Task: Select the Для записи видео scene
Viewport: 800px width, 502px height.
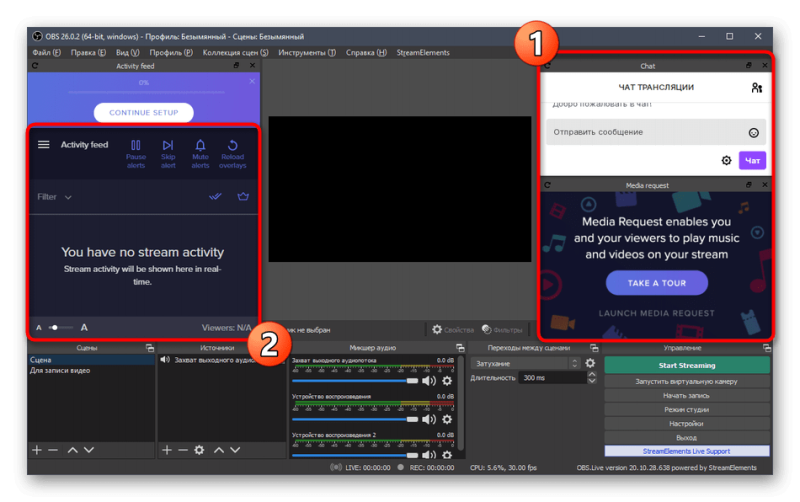Action: click(x=91, y=370)
